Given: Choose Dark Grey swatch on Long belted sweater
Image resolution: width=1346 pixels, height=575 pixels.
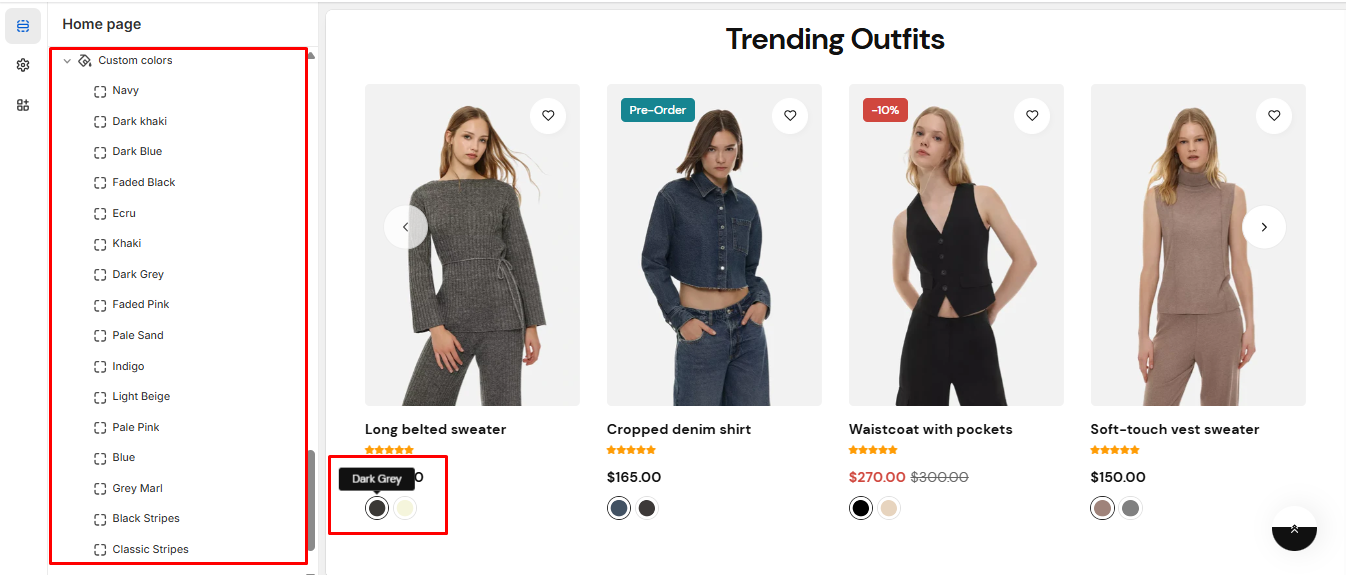Looking at the screenshot, I should coord(377,508).
